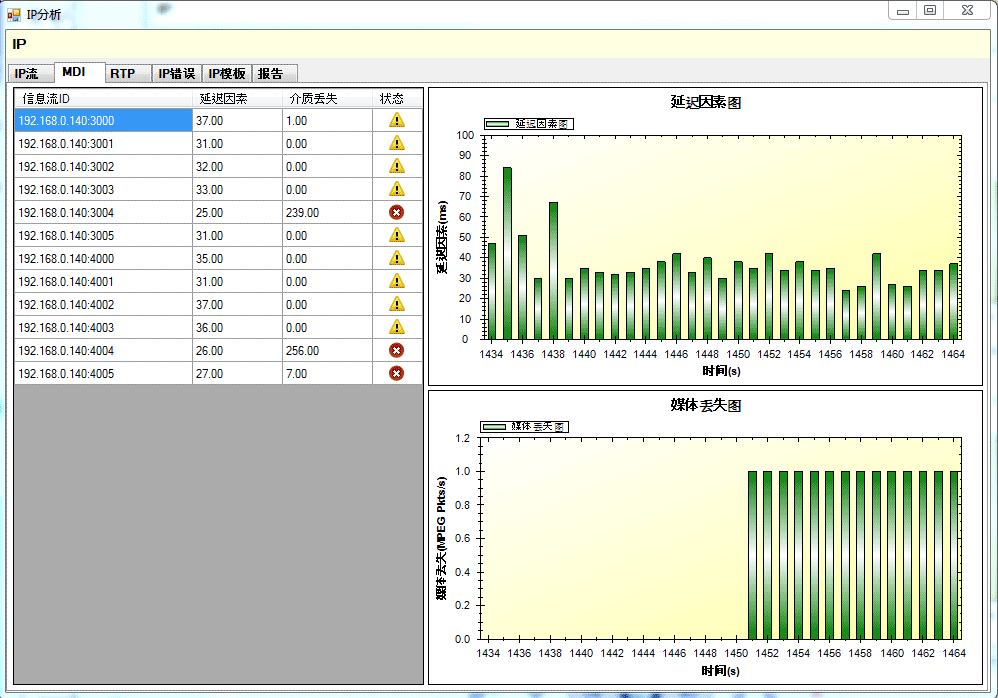Screen dimensions: 998x698
Task: Switch to the IP流 tab
Action: pos(27,74)
